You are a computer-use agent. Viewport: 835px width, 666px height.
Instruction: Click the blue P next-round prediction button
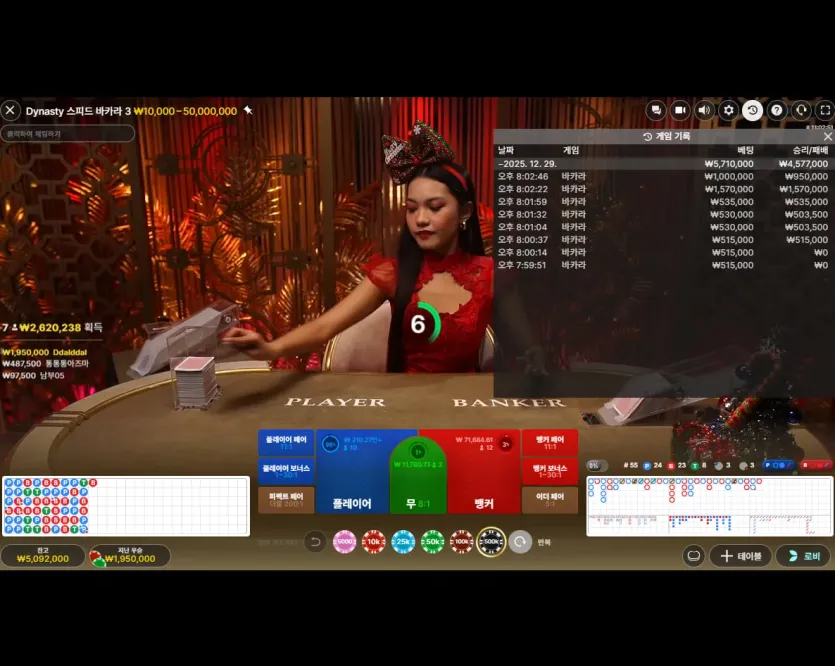(x=778, y=465)
